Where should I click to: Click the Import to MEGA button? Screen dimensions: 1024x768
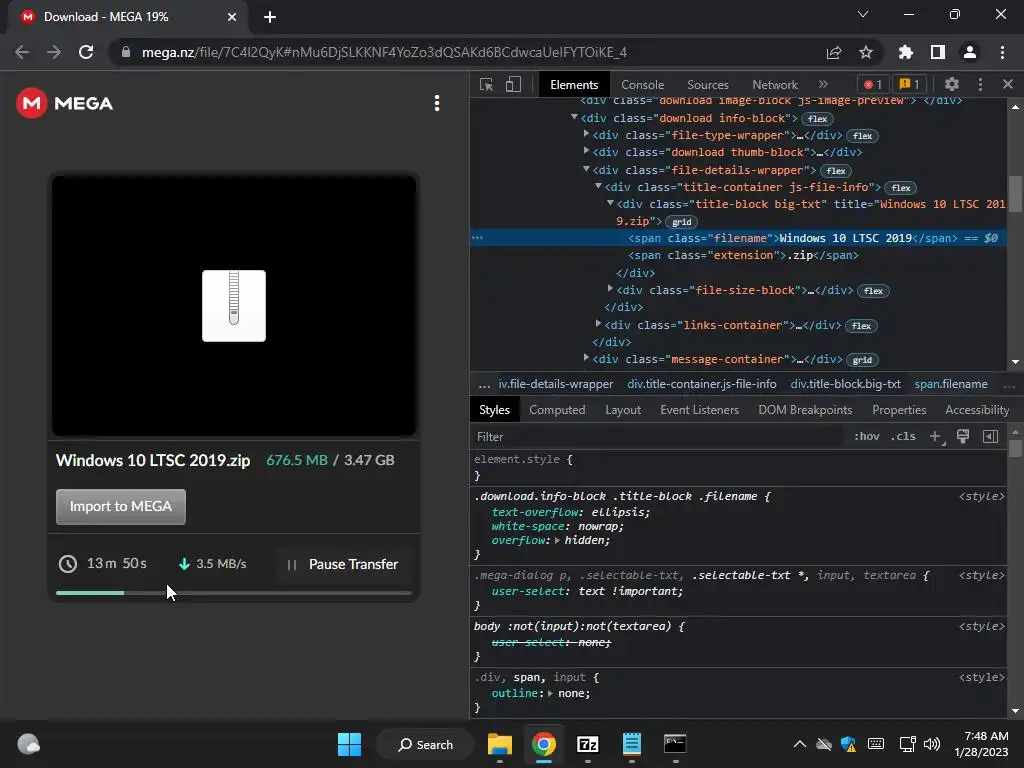pos(121,507)
